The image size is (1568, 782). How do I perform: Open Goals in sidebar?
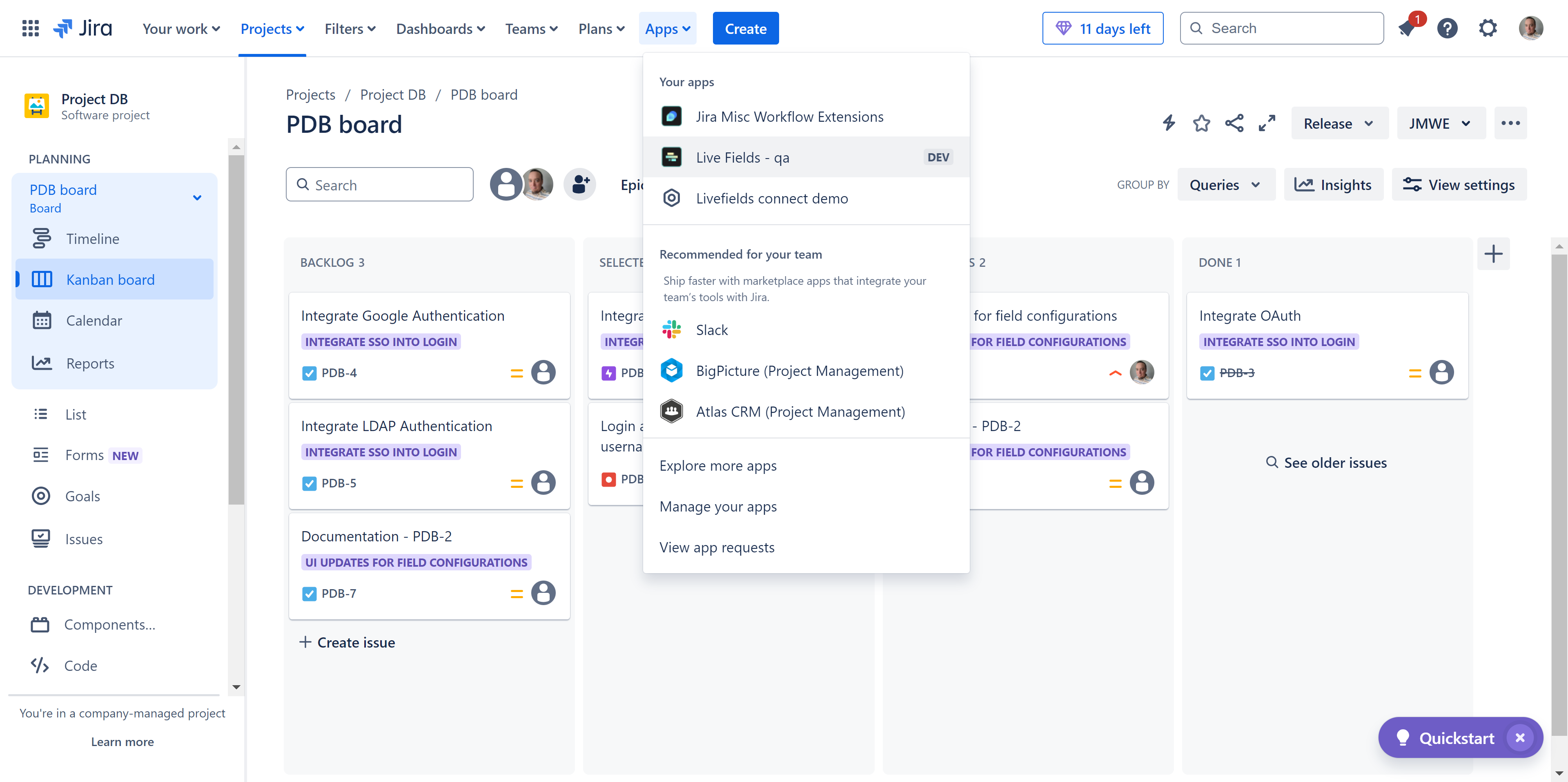(x=114, y=496)
